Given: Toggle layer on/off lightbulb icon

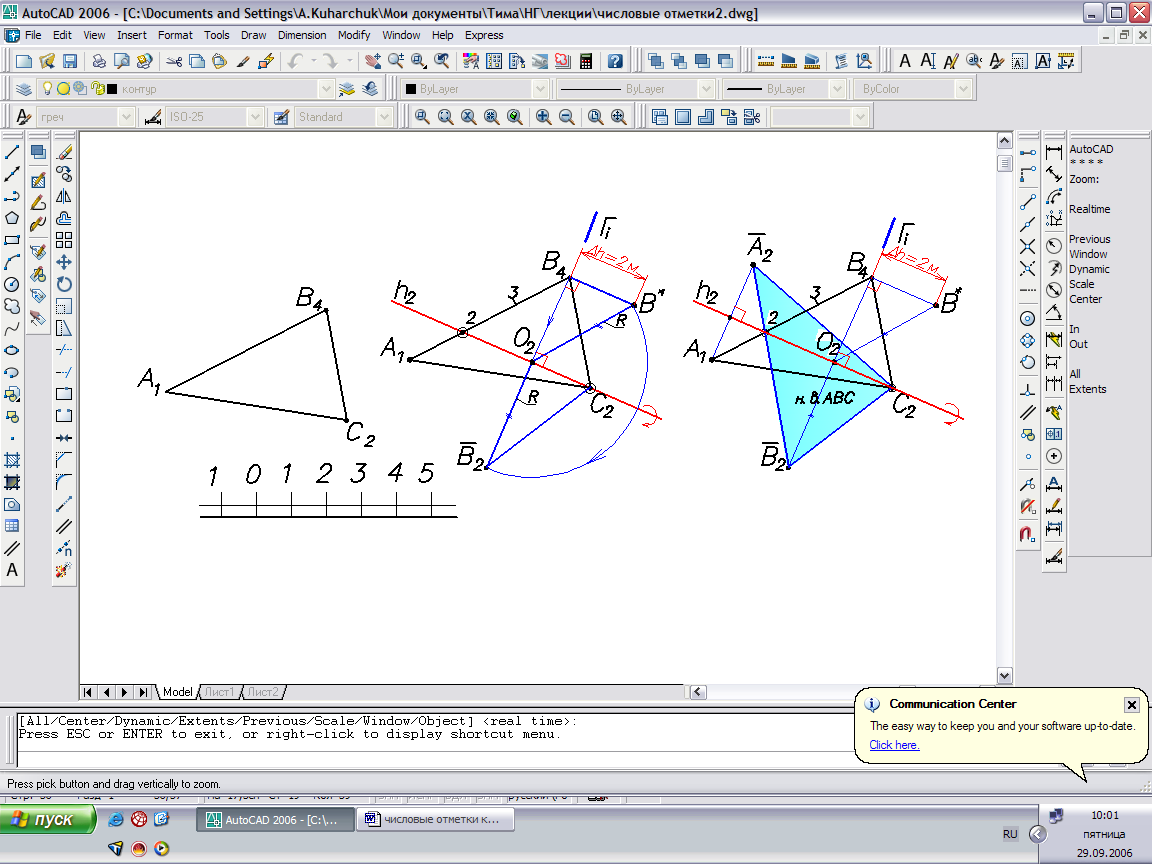Looking at the screenshot, I should click(x=47, y=89).
